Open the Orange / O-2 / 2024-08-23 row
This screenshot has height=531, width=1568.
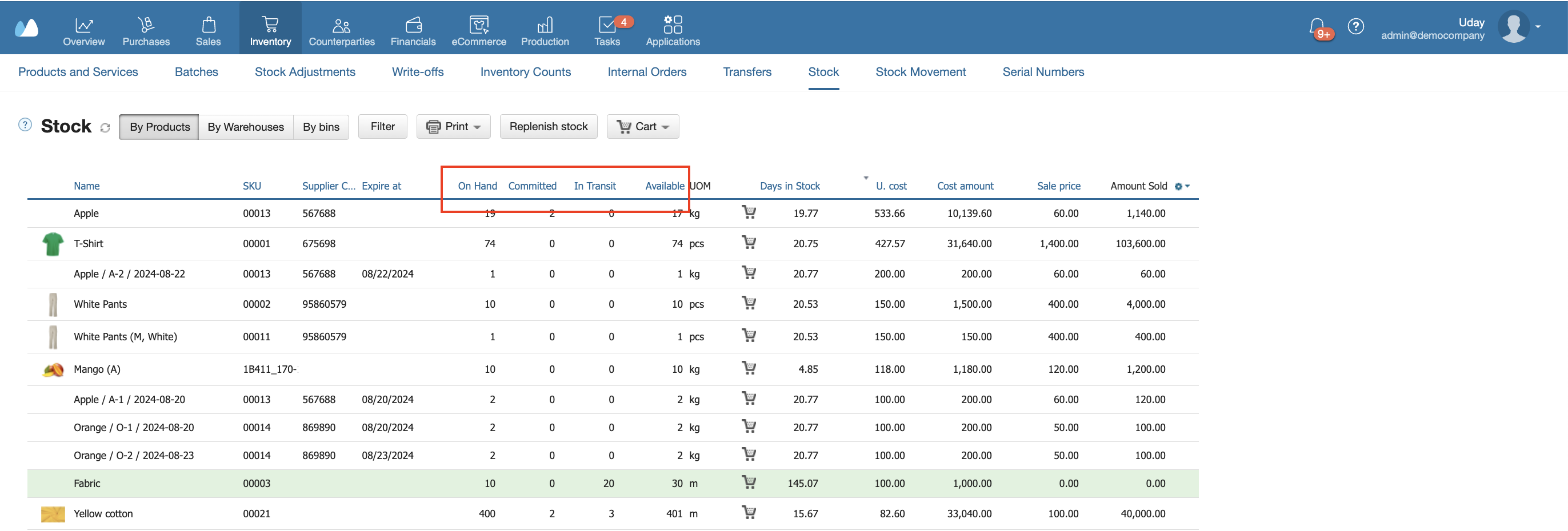pos(613,456)
